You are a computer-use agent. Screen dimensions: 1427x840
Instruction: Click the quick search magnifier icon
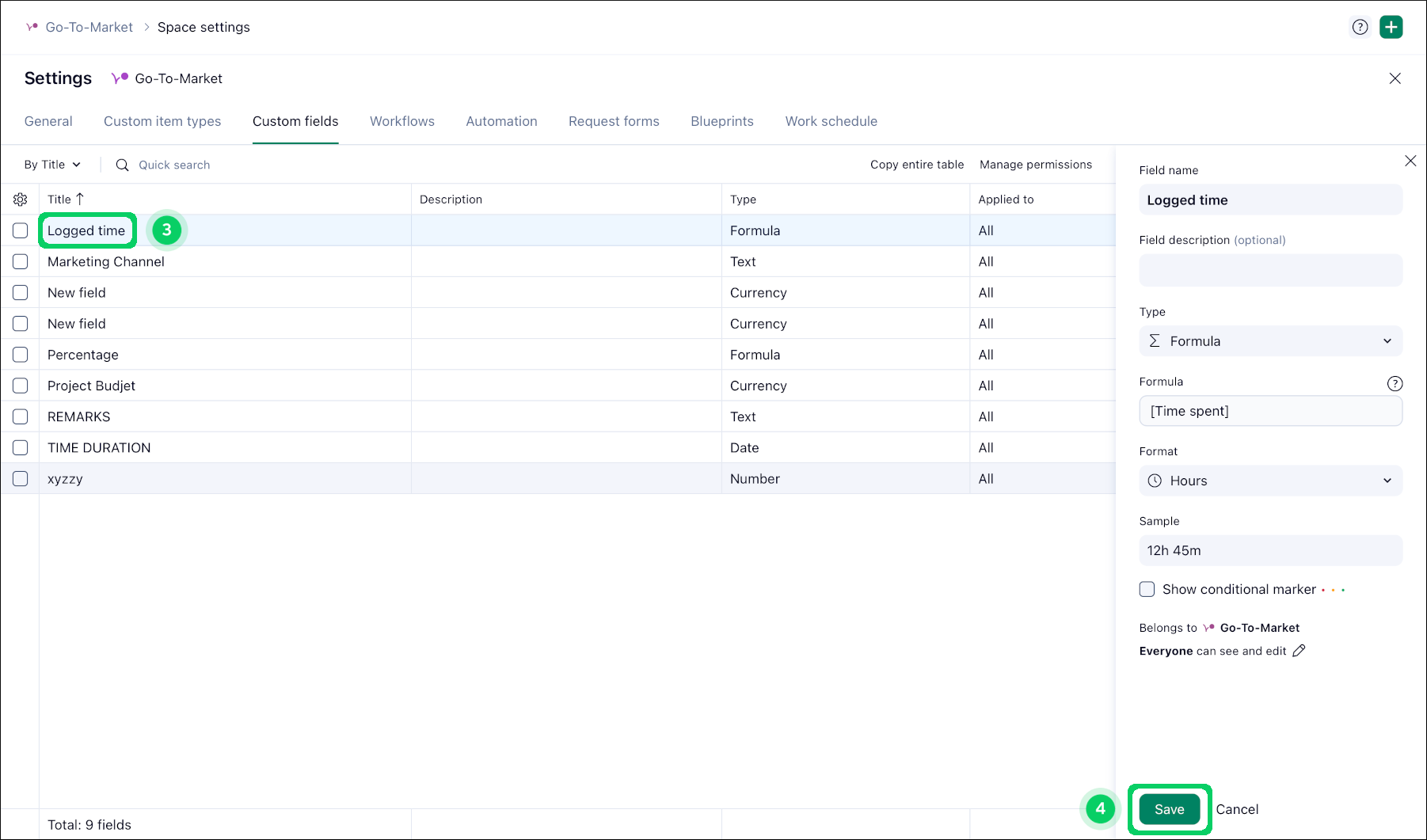coord(122,165)
